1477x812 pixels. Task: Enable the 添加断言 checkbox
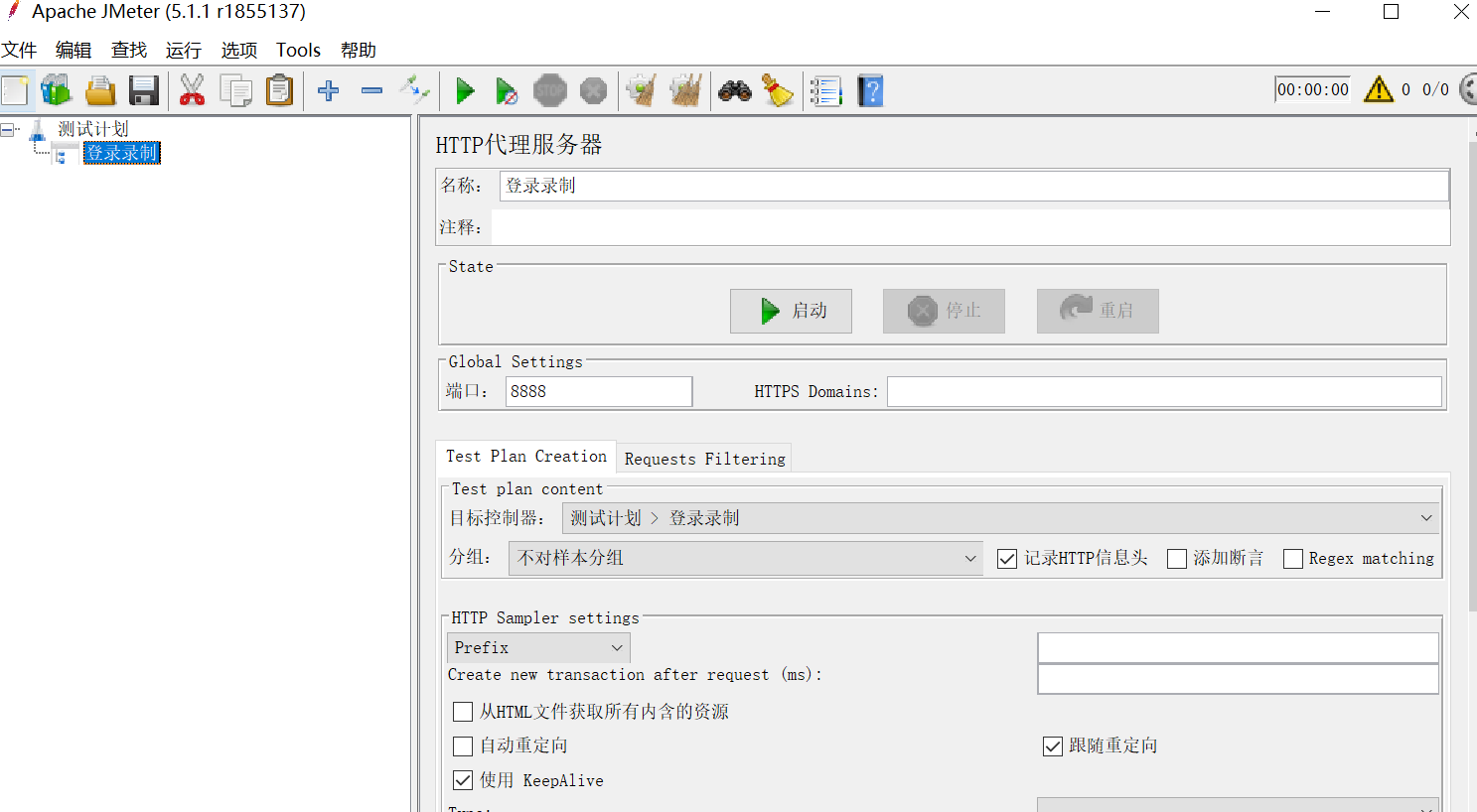pyautogui.click(x=1177, y=559)
